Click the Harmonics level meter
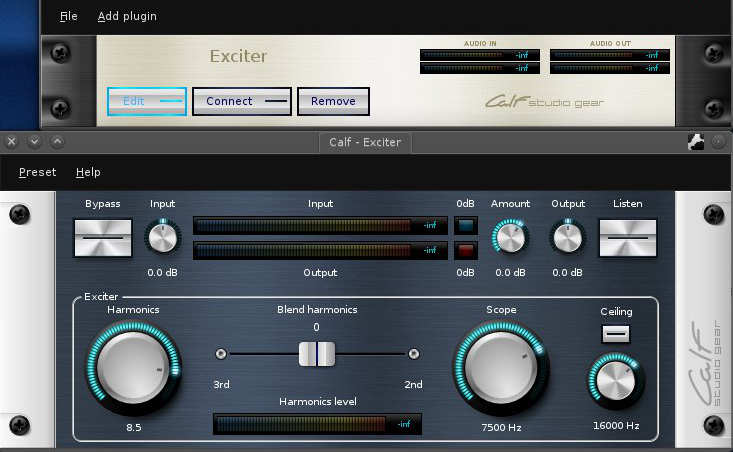The width and height of the screenshot is (733, 452). tap(317, 424)
